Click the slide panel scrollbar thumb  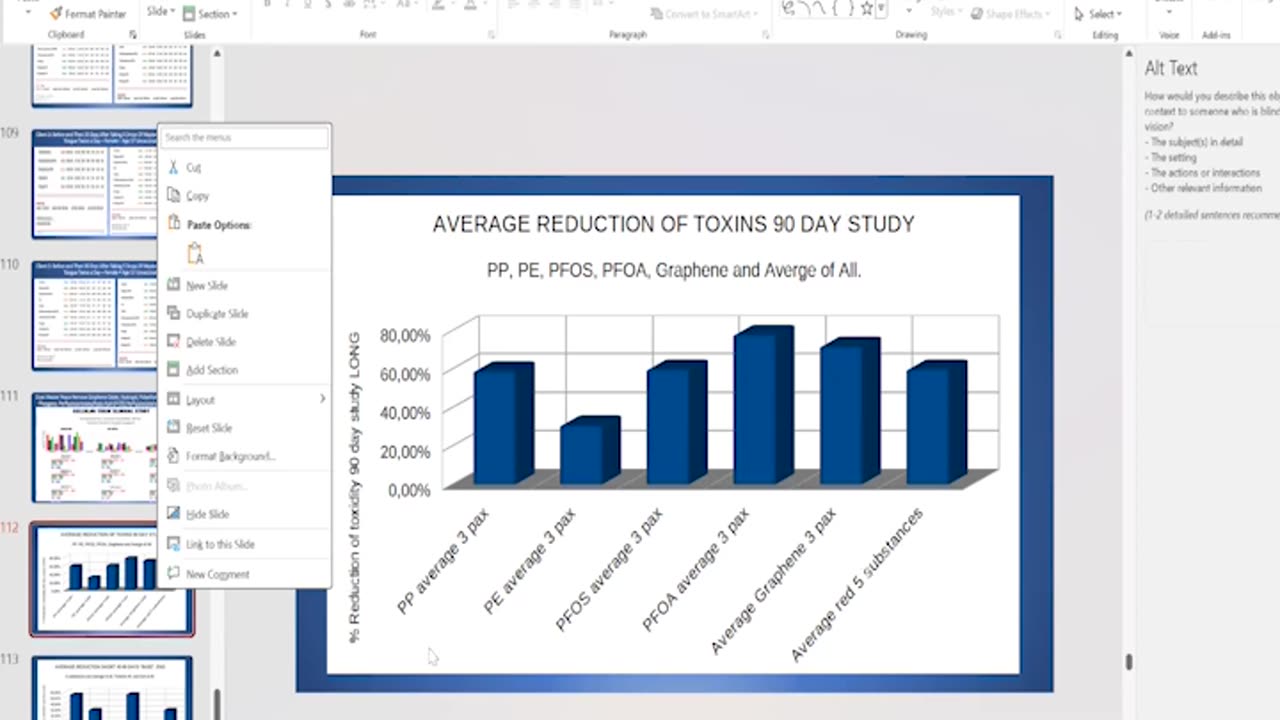pyautogui.click(x=217, y=704)
